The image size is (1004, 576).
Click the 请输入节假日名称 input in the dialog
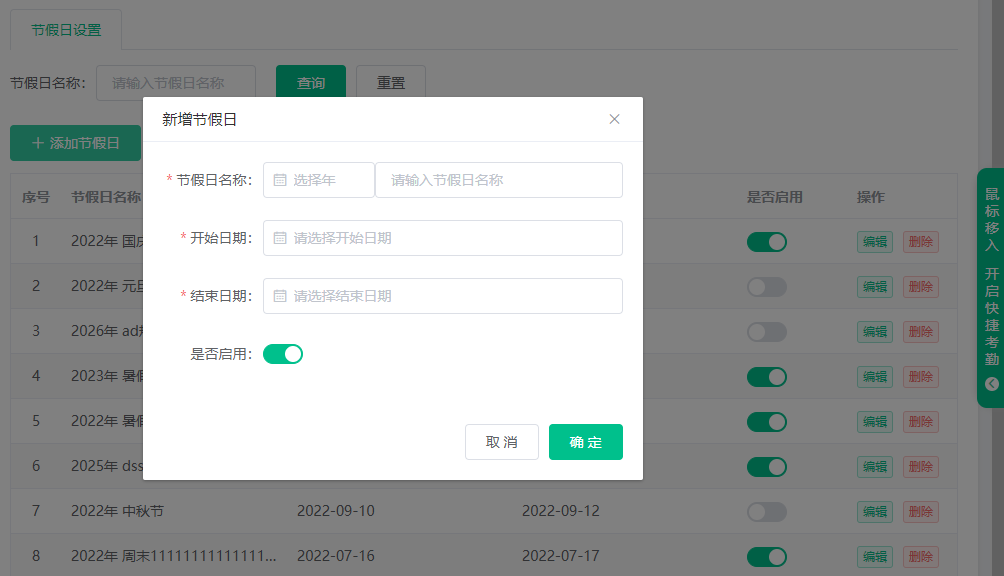[498, 180]
